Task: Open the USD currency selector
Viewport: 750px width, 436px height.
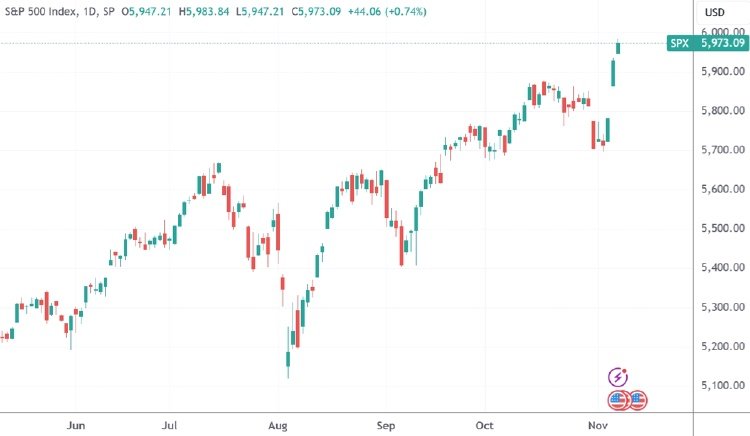Action: coord(715,12)
